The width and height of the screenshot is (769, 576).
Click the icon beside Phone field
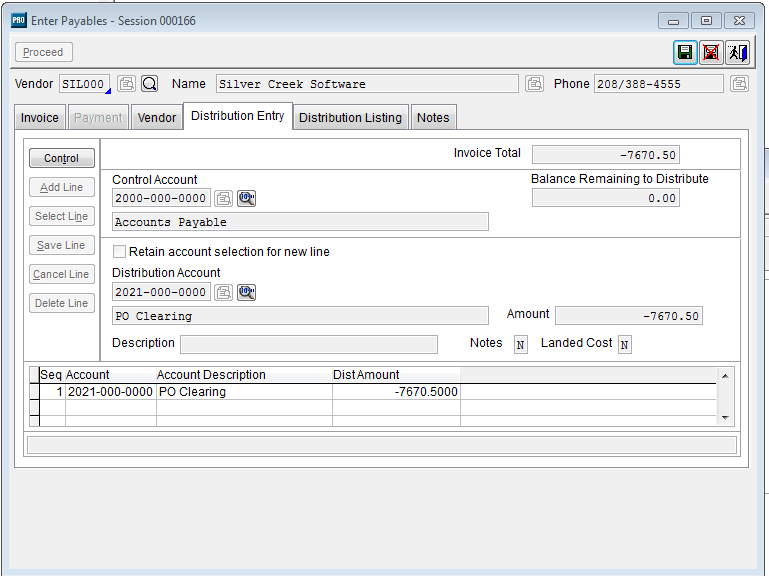point(740,83)
